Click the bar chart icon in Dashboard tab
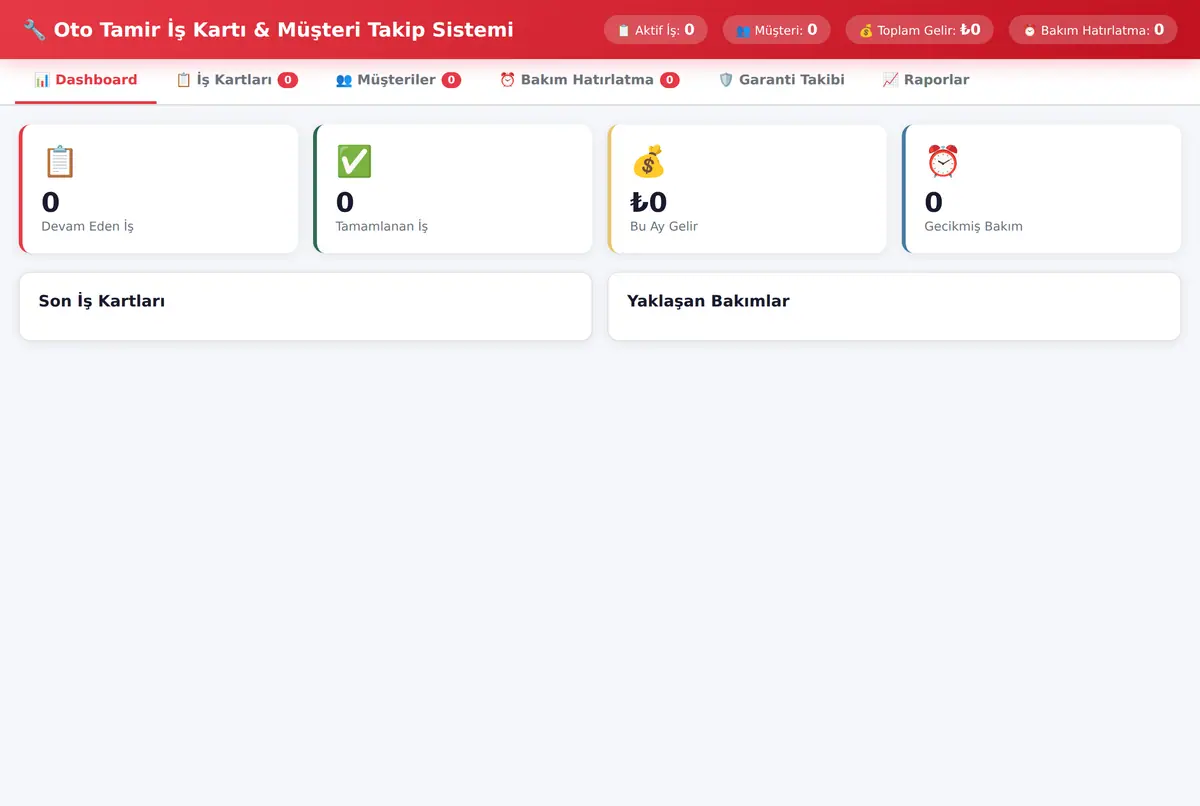This screenshot has width=1200, height=806. (x=42, y=80)
